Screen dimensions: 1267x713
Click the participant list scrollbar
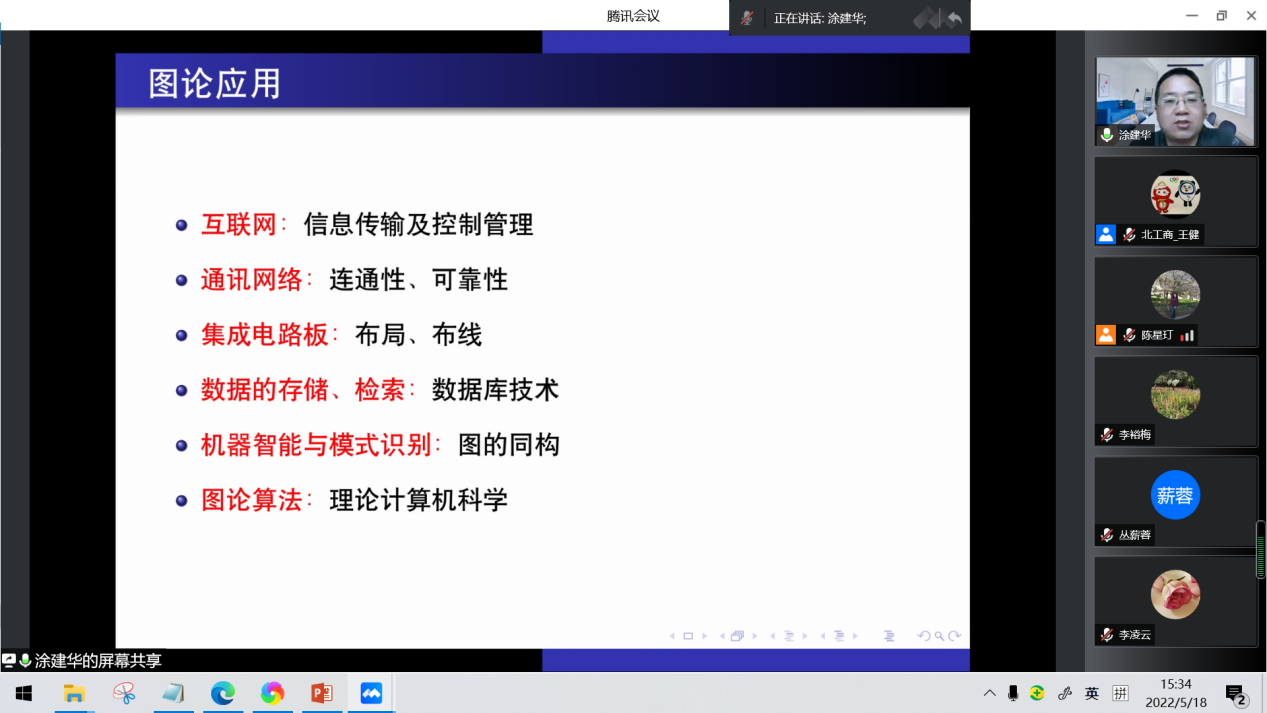coord(1260,550)
